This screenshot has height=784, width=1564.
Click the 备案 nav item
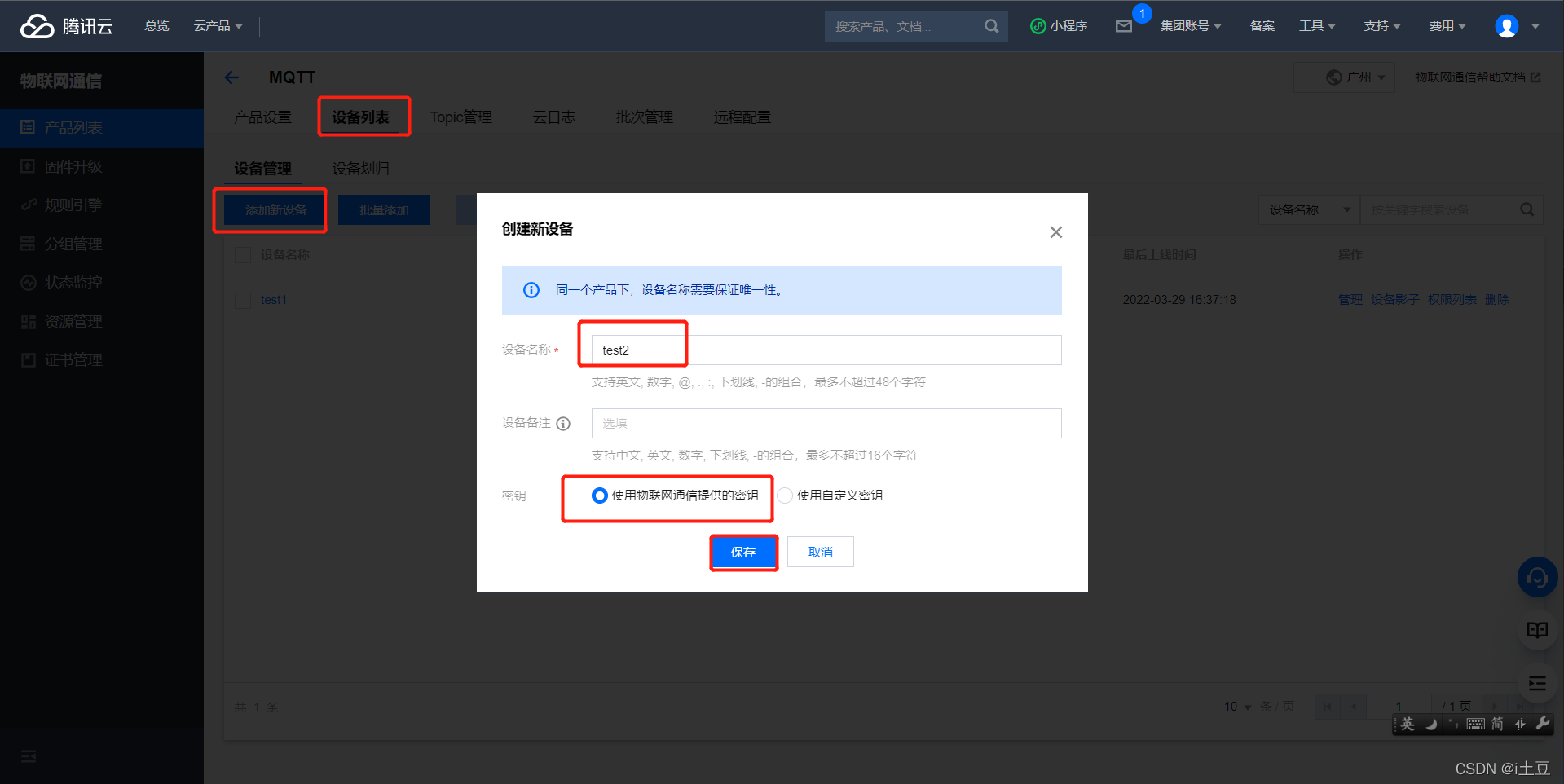click(1262, 26)
